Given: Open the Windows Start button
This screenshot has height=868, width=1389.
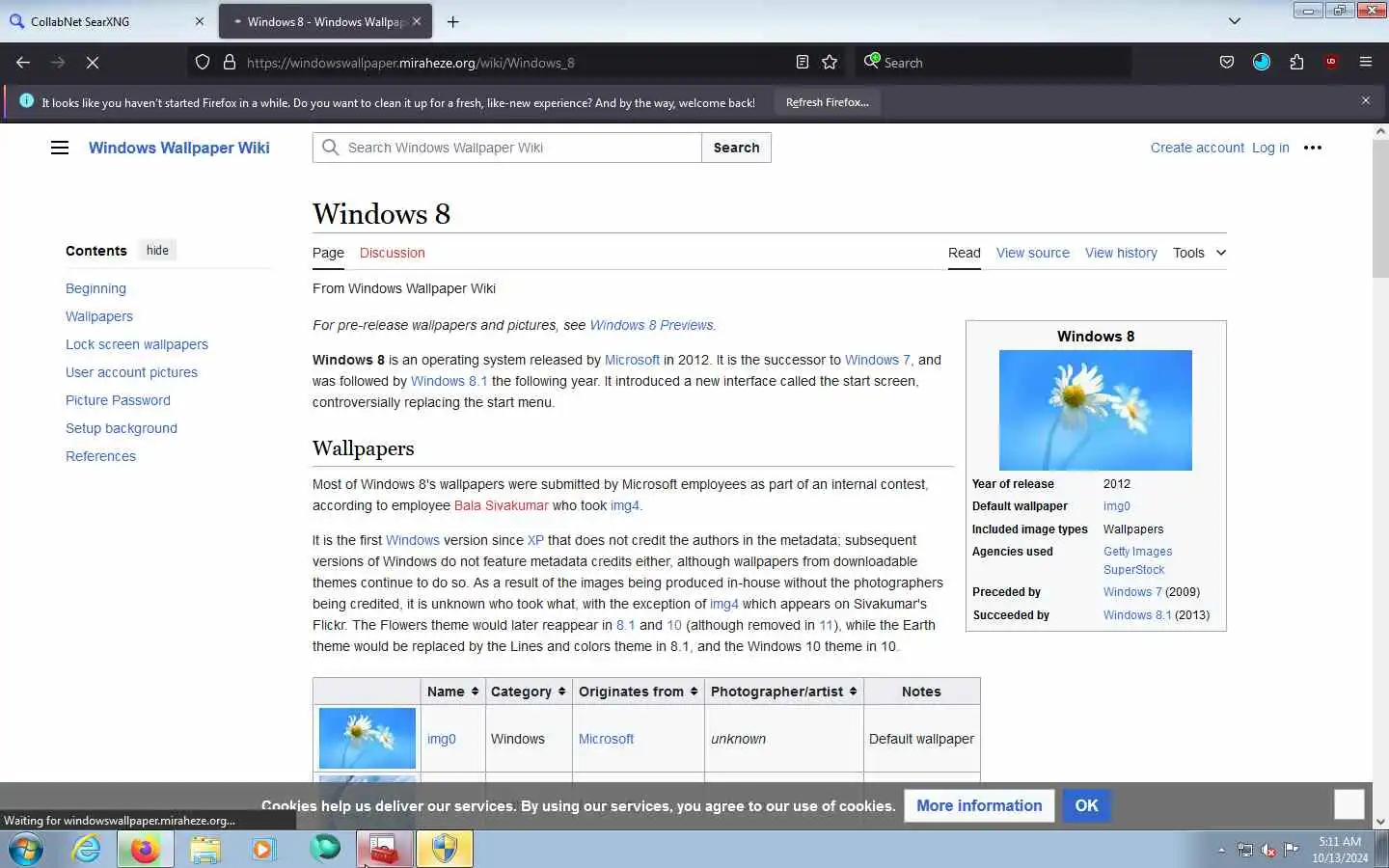Looking at the screenshot, I should (26, 850).
